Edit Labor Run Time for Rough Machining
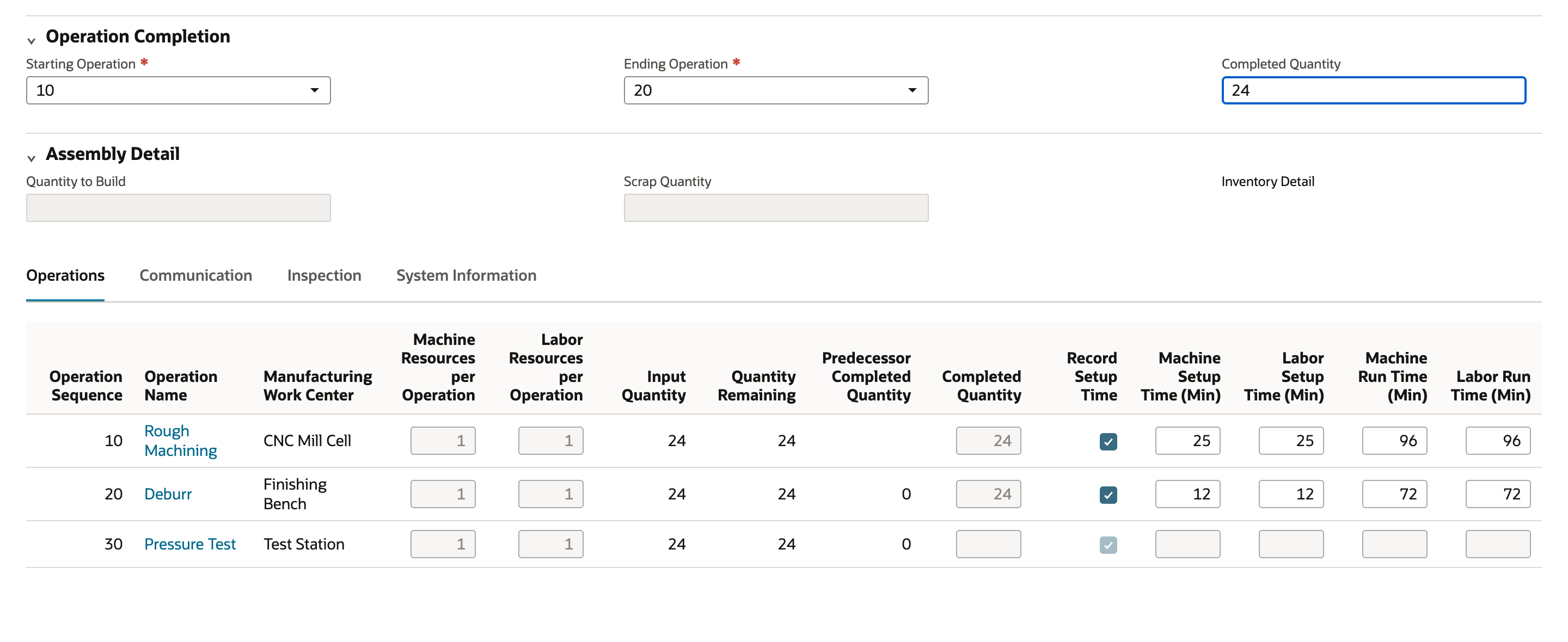 click(x=1498, y=441)
